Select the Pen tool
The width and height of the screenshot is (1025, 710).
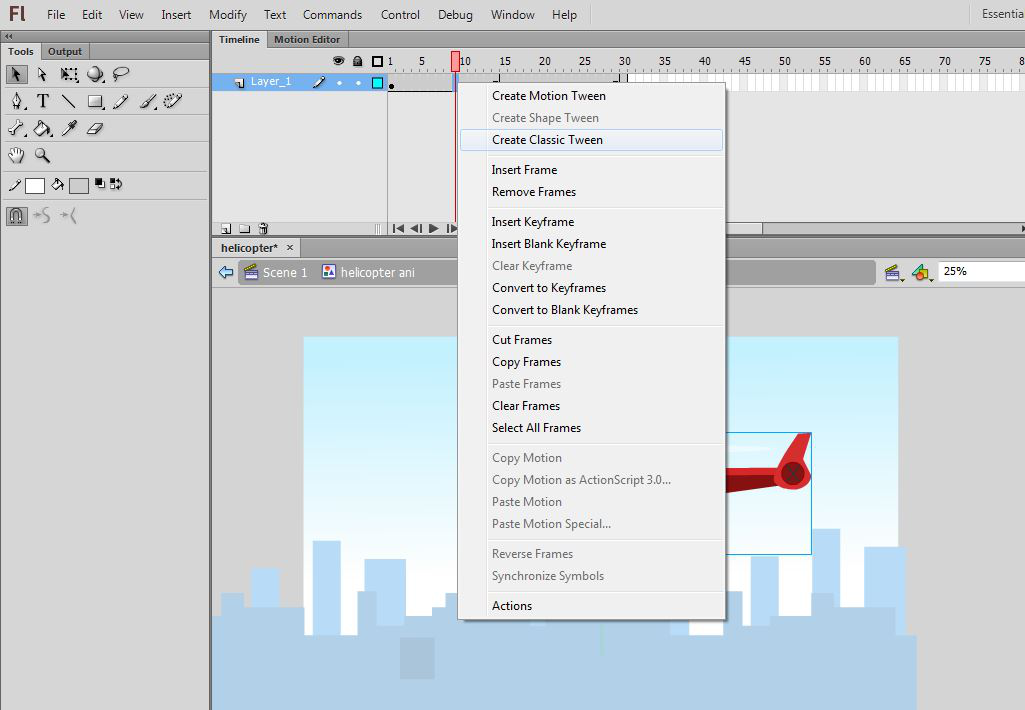click(x=17, y=101)
